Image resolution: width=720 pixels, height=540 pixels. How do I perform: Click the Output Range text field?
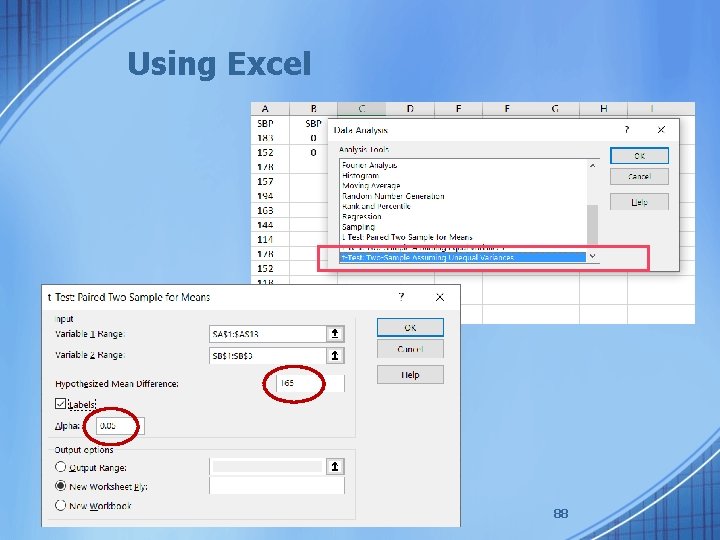(268, 467)
